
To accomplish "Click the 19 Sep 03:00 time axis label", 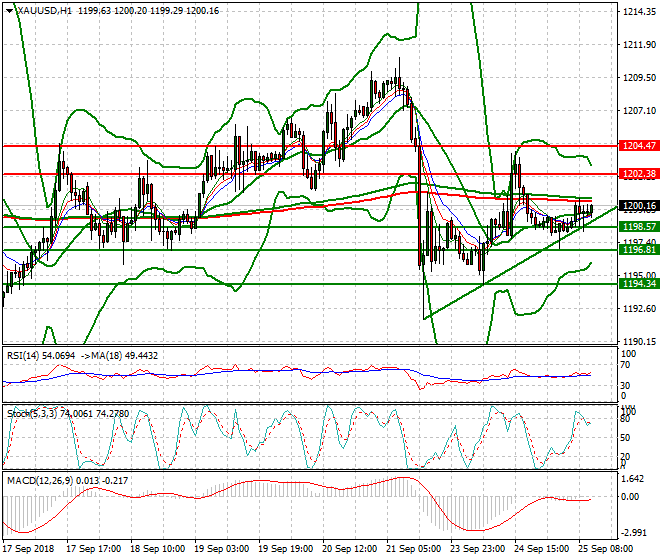I will tap(222, 549).
